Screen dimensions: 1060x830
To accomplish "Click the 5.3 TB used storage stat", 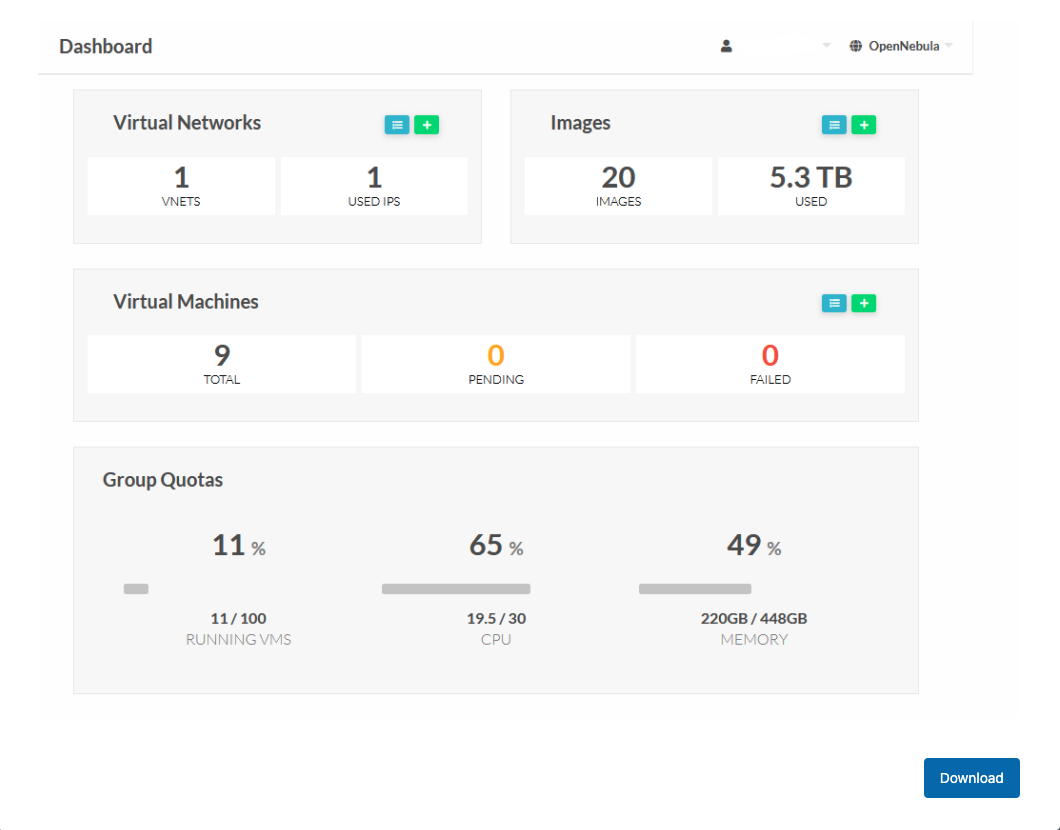I will [x=811, y=185].
